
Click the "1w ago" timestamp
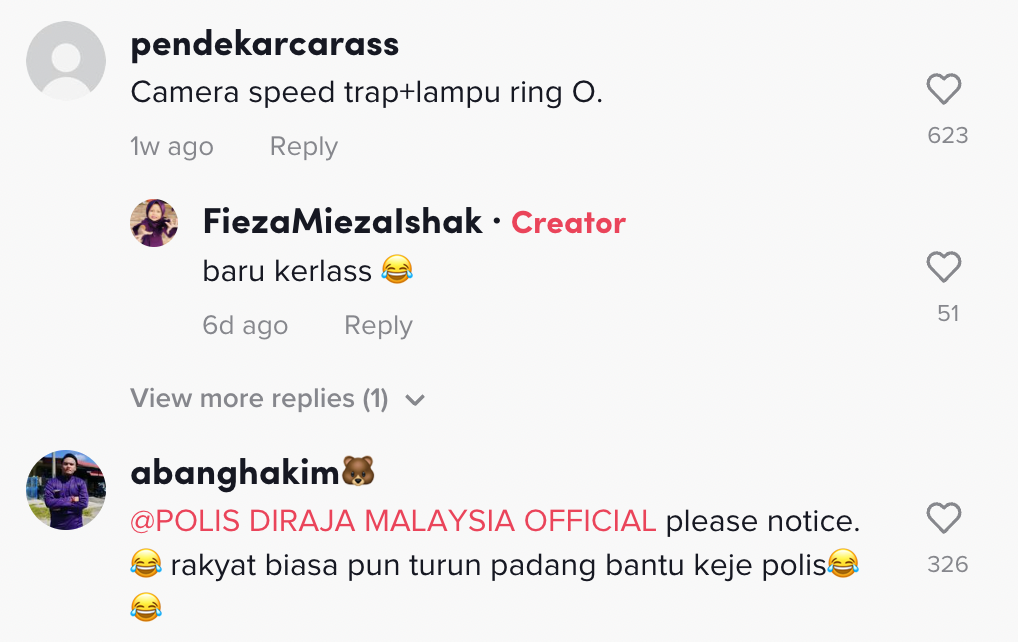click(172, 147)
